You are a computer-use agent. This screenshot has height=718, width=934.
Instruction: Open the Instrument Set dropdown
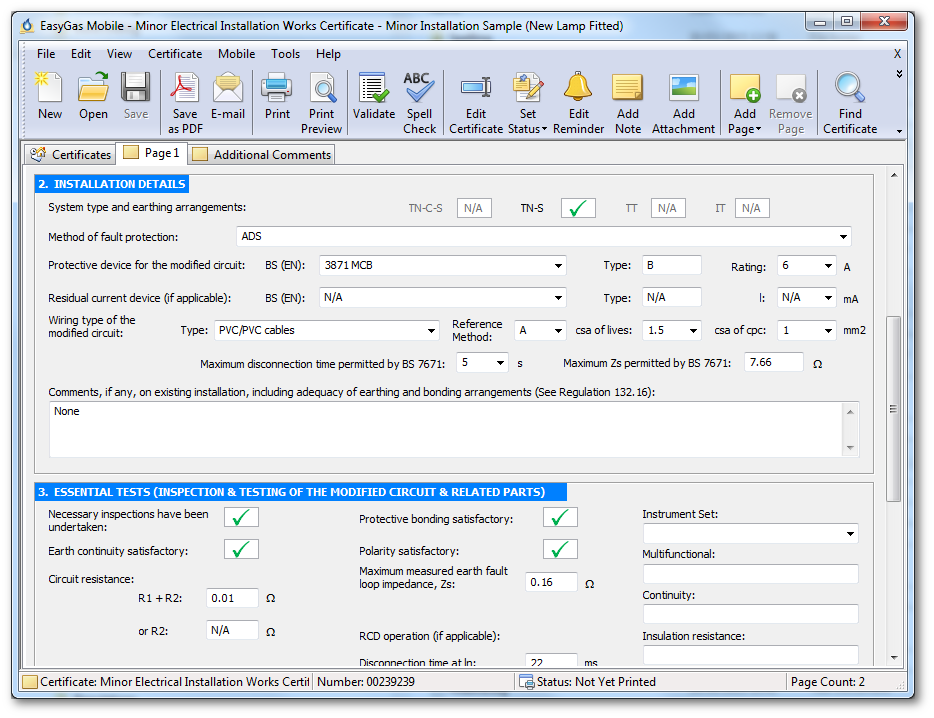click(850, 534)
